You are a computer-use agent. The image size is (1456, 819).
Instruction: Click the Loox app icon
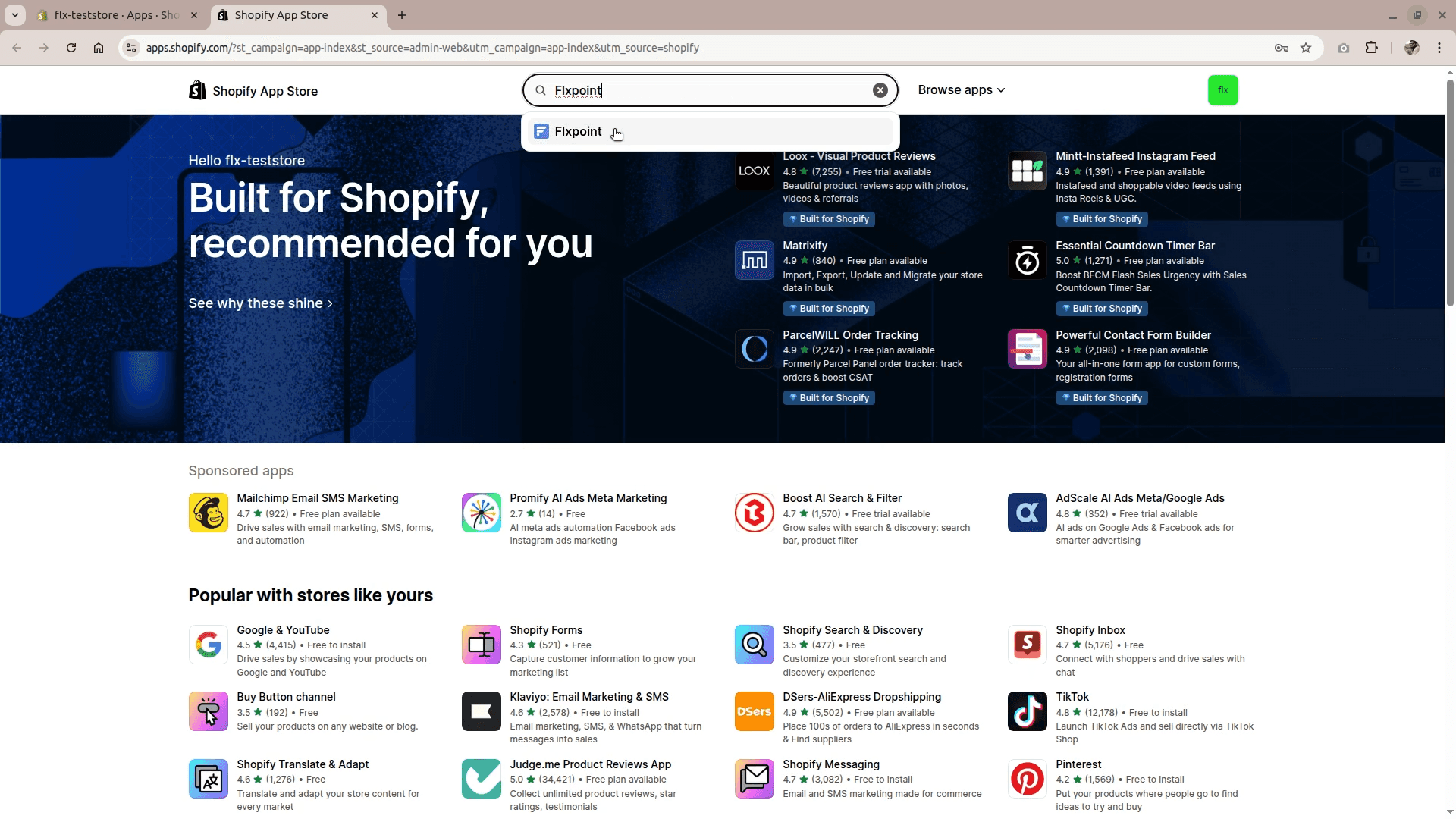point(754,171)
